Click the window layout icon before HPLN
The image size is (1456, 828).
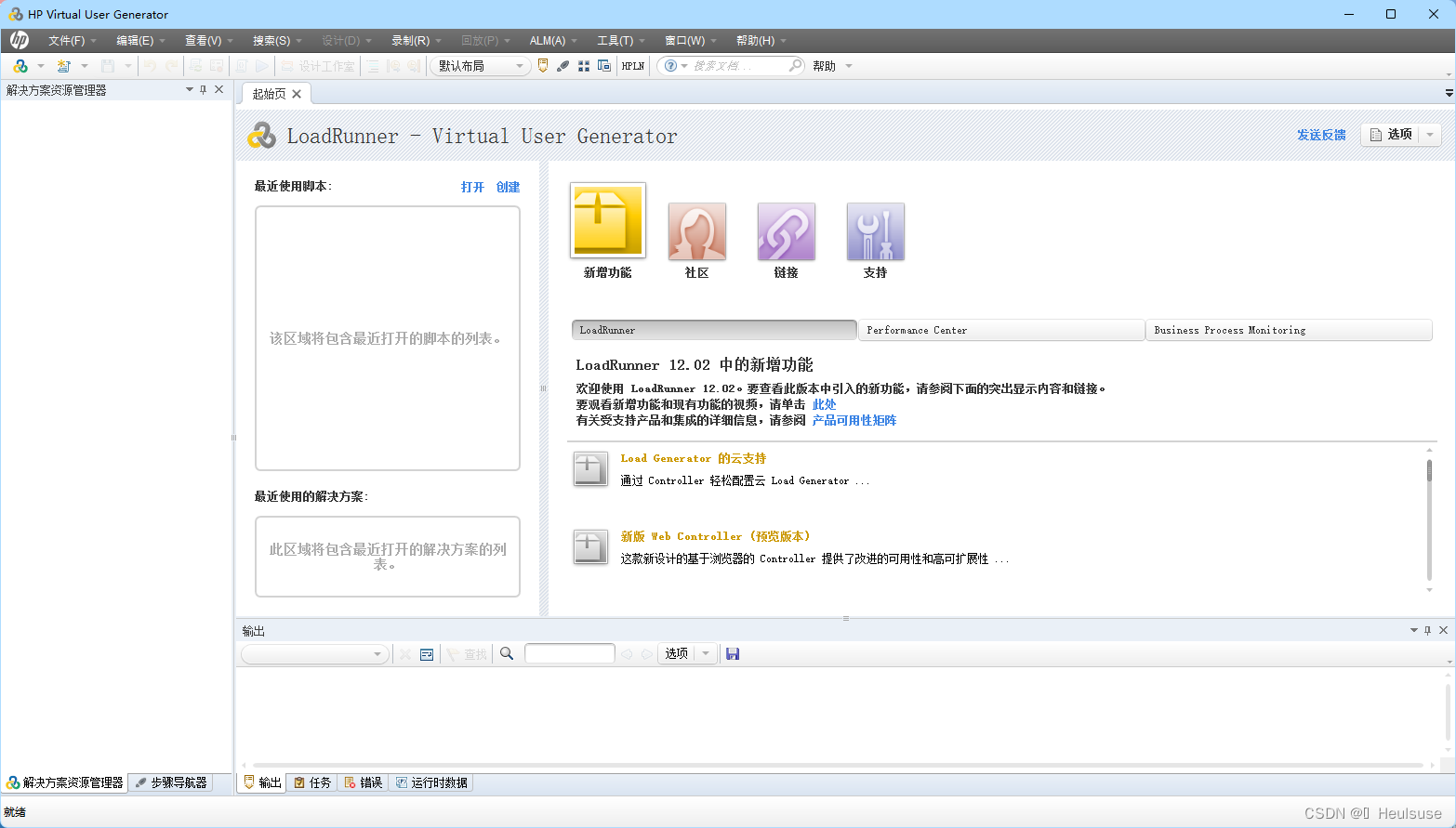pyautogui.click(x=604, y=66)
